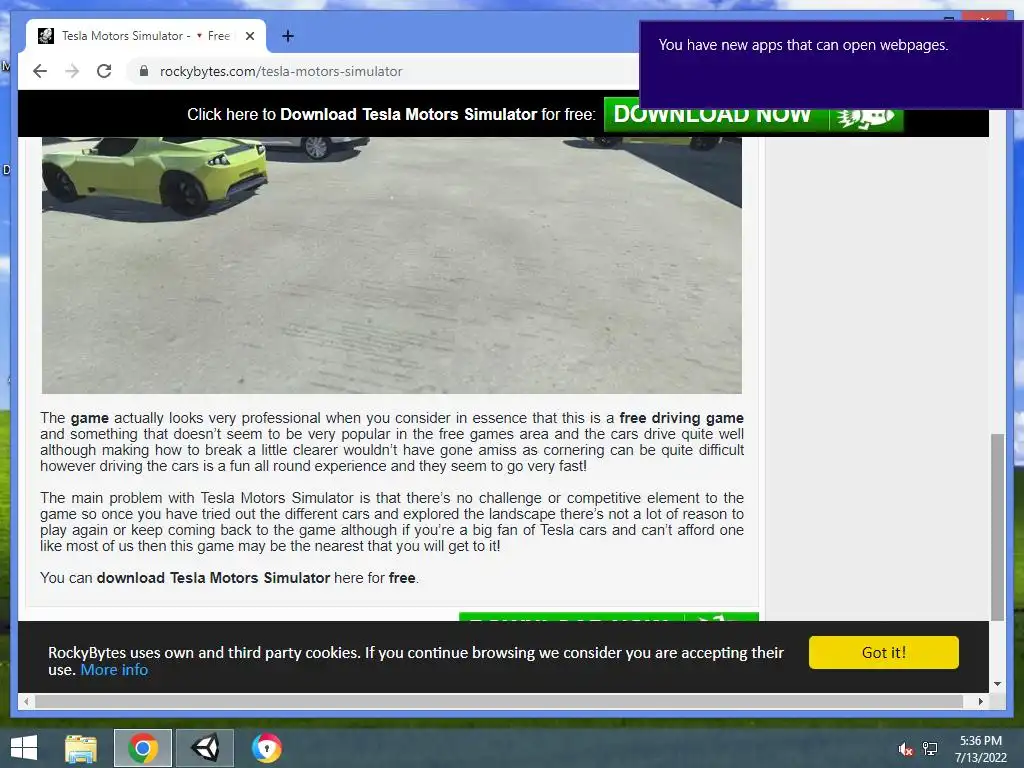The height and width of the screenshot is (768, 1024).
Task: Click the muted volume tray icon
Action: [905, 749]
